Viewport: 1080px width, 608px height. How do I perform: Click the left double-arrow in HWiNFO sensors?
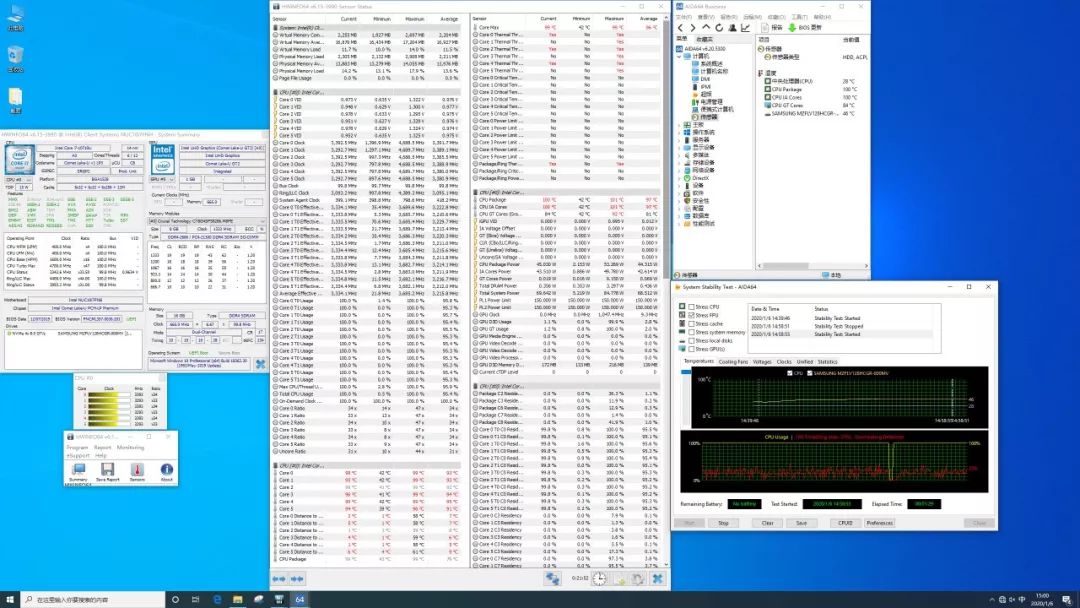click(x=279, y=579)
